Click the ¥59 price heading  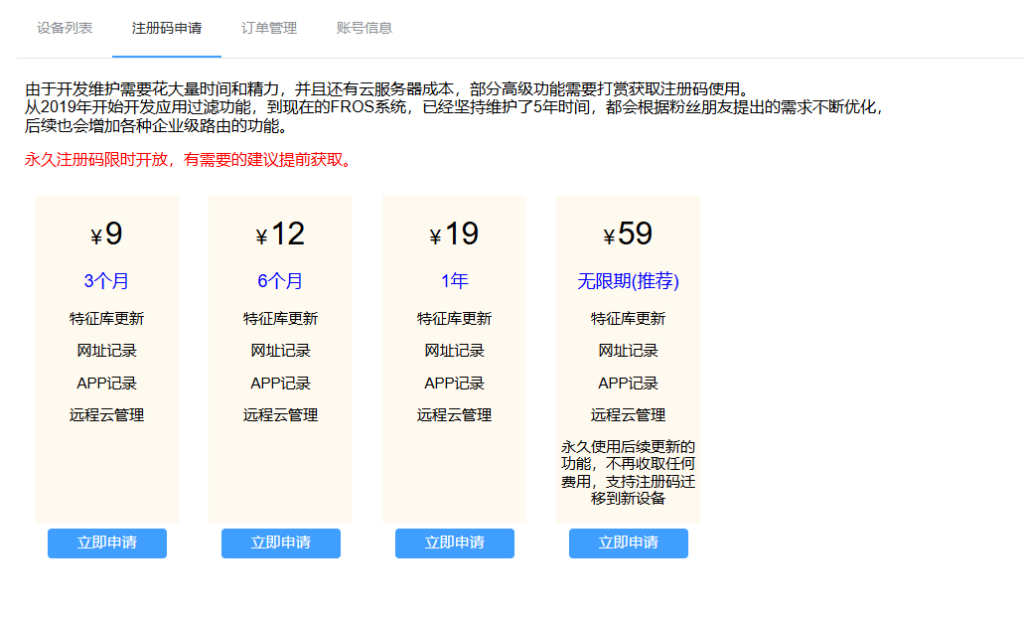(628, 234)
